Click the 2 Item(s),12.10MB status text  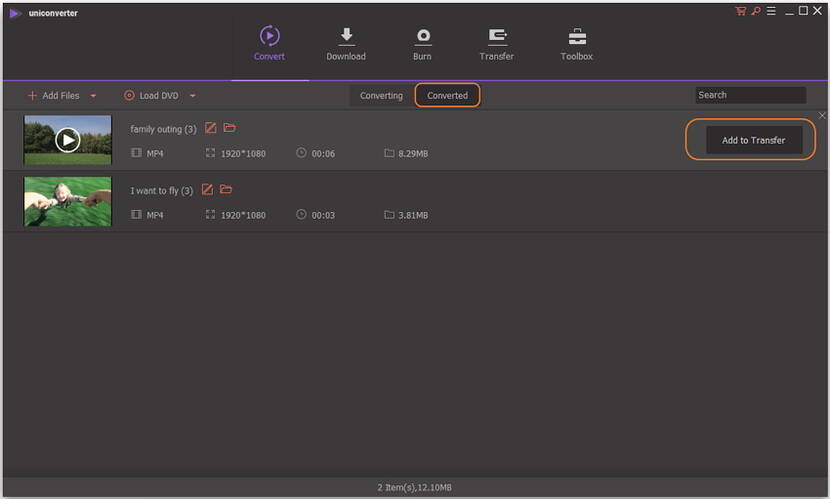click(x=414, y=488)
